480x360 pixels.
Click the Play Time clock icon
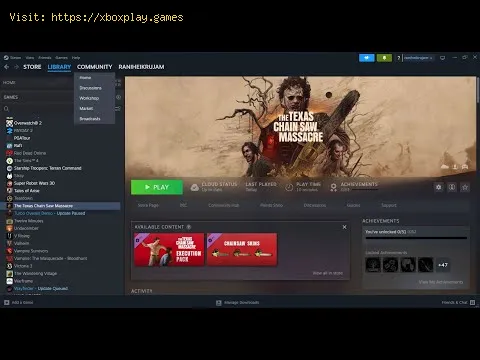click(289, 187)
